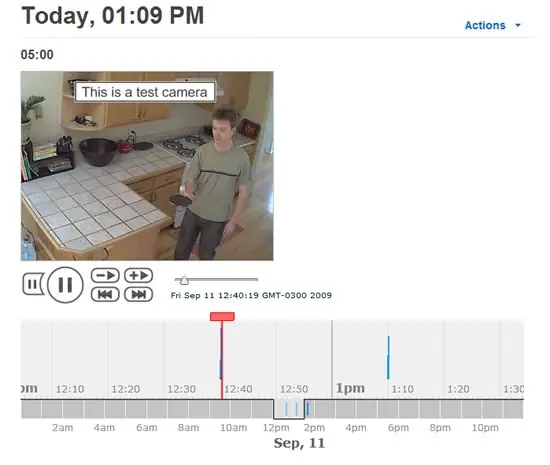This screenshot has width=550, height=465.
Task: Select the blue event bar near 1:10
Action: [388, 357]
